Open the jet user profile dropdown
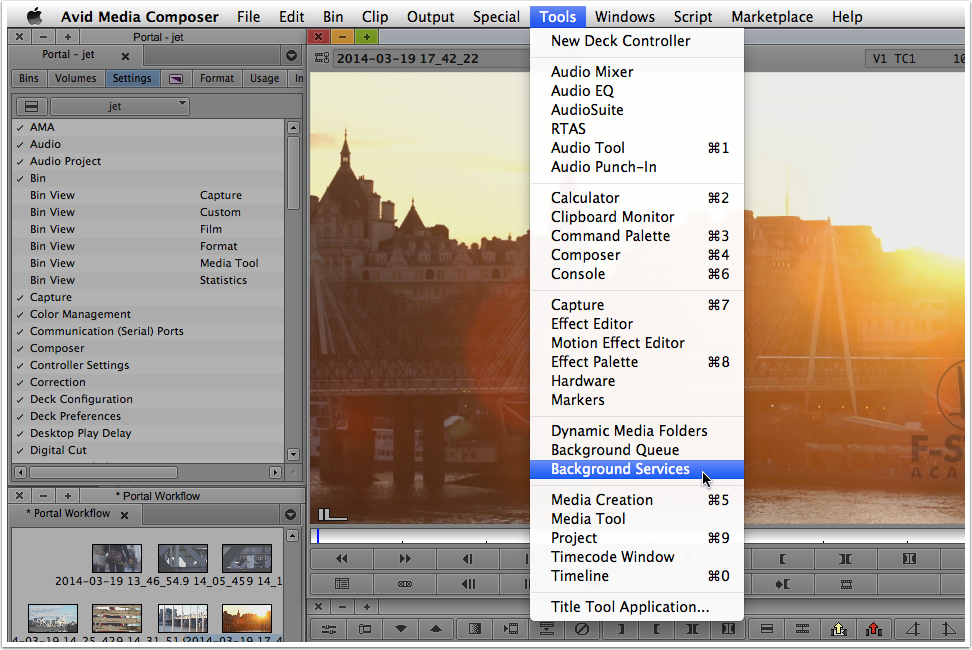The width and height of the screenshot is (972, 650). coord(120,106)
